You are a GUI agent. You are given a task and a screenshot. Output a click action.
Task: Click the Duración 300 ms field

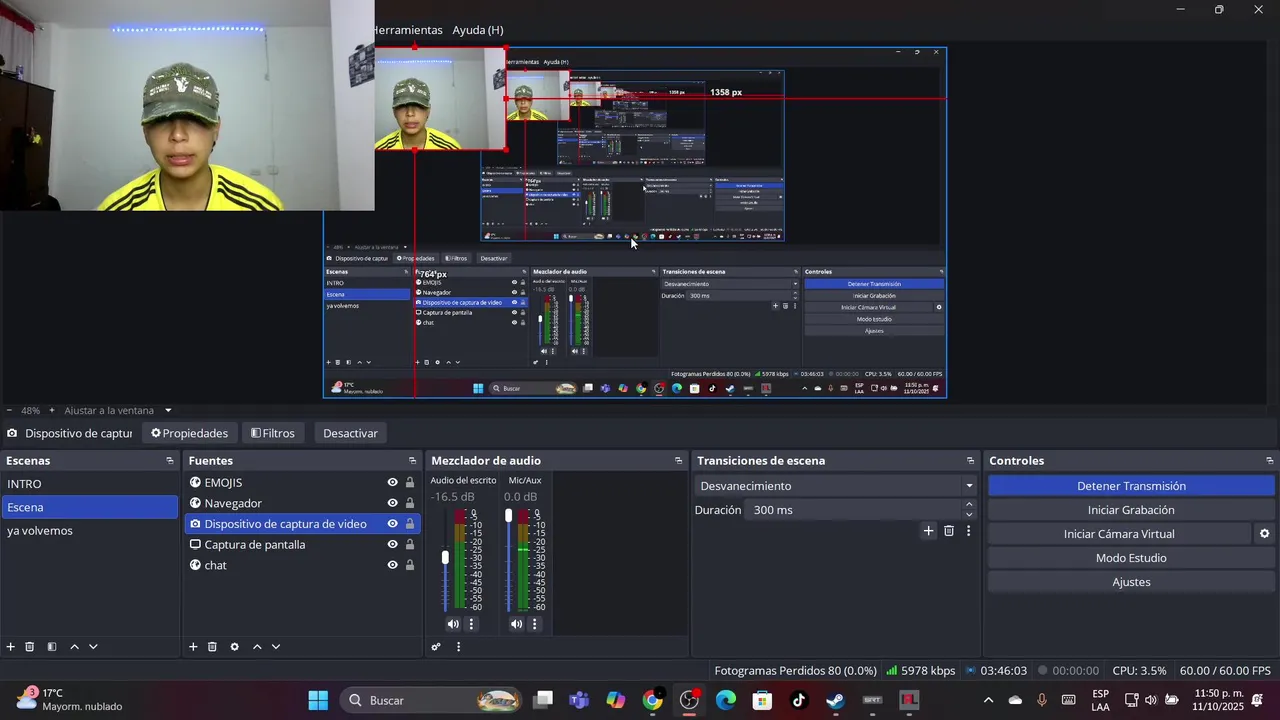855,510
